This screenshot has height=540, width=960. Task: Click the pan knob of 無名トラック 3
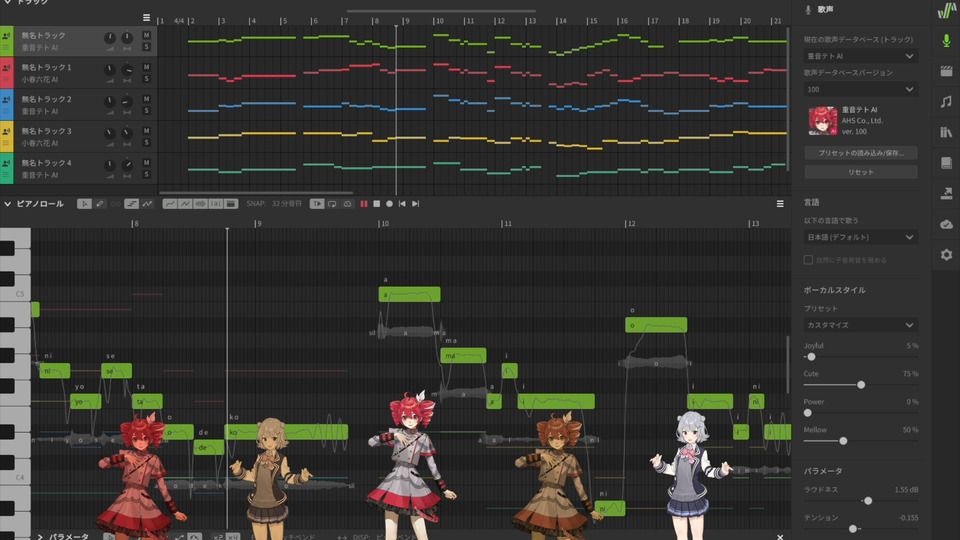127,133
